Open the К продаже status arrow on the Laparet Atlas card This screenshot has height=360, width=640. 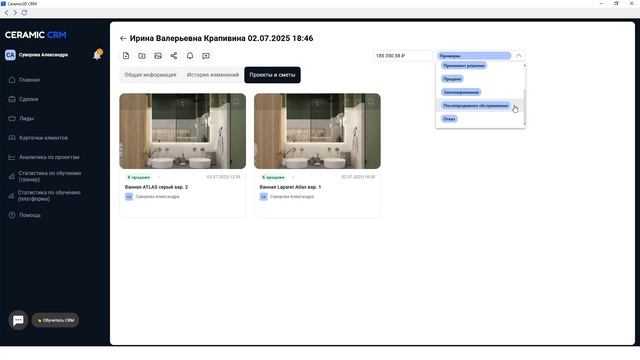[x=293, y=178]
